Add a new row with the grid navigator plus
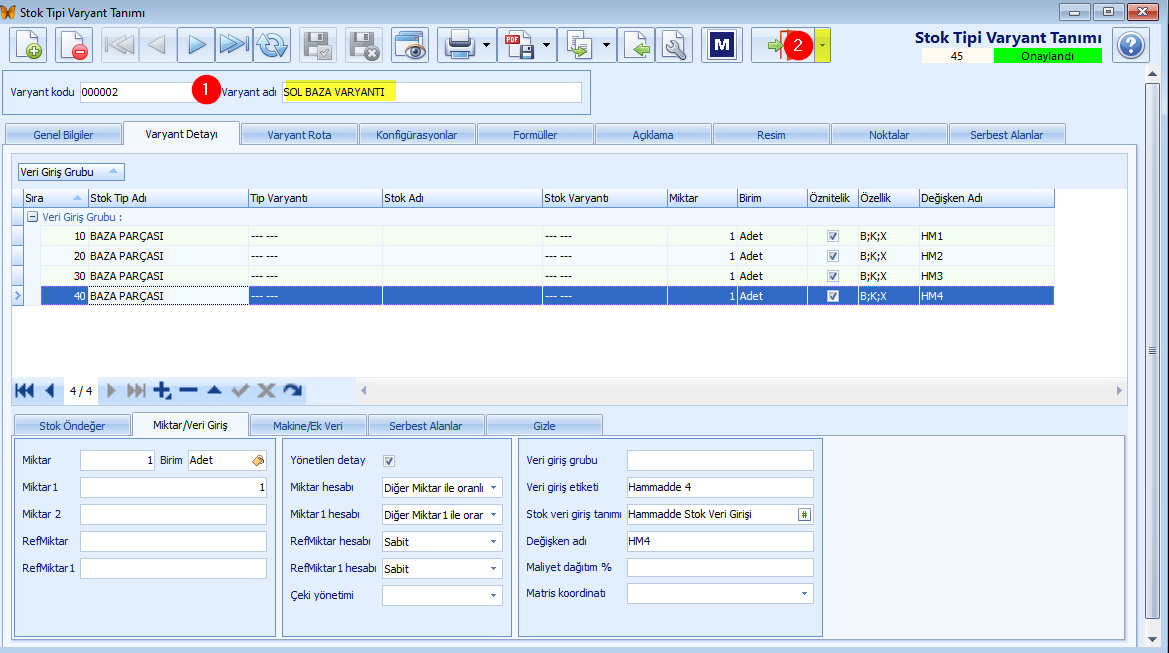 tap(162, 390)
